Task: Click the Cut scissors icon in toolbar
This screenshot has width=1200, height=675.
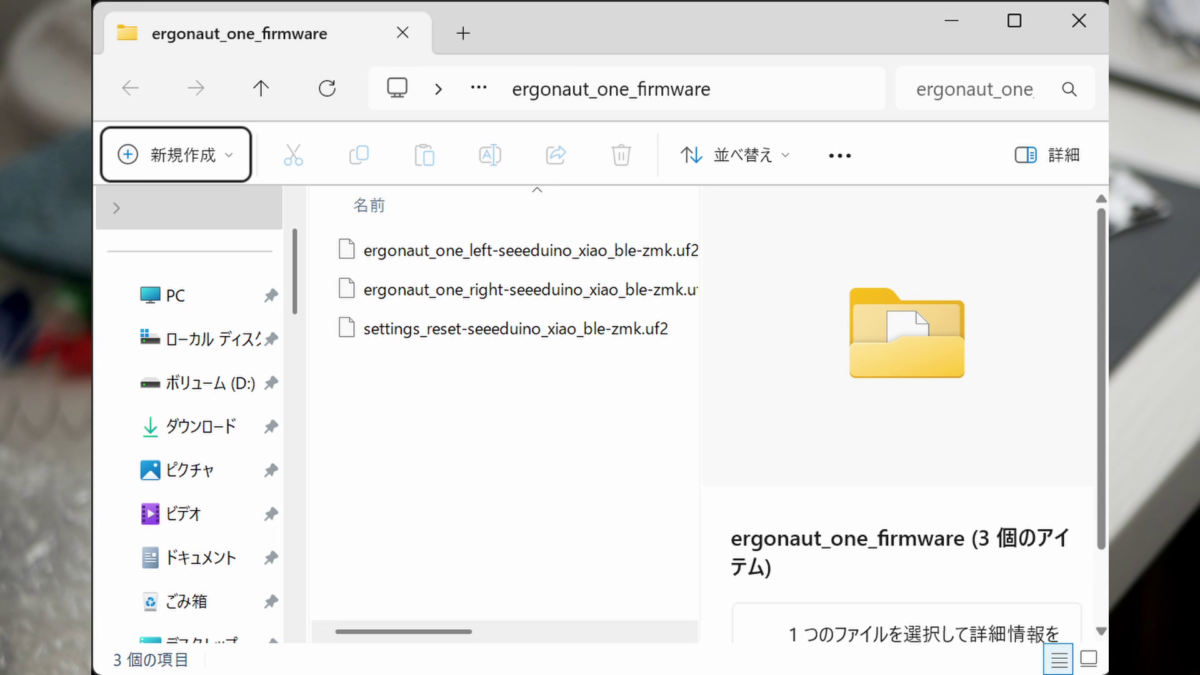Action: coord(293,155)
